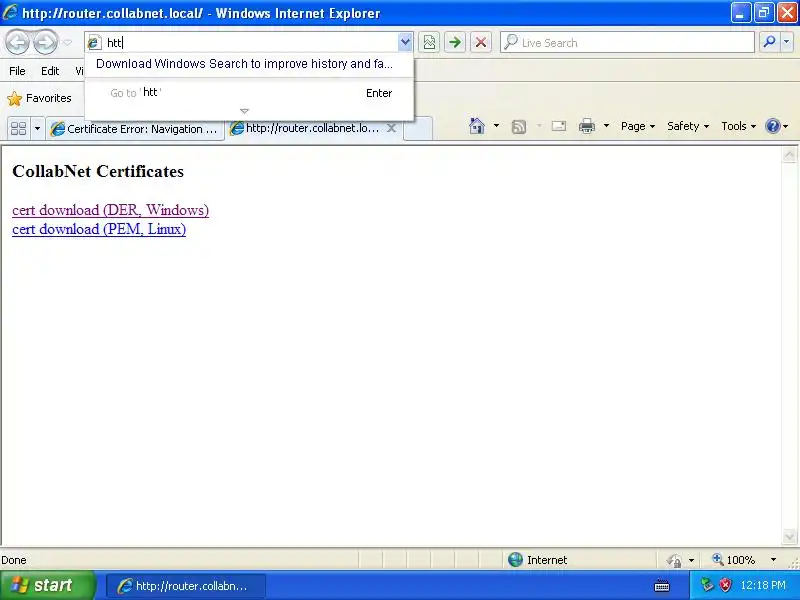Click the Quick Tabs grid icon

[18, 128]
